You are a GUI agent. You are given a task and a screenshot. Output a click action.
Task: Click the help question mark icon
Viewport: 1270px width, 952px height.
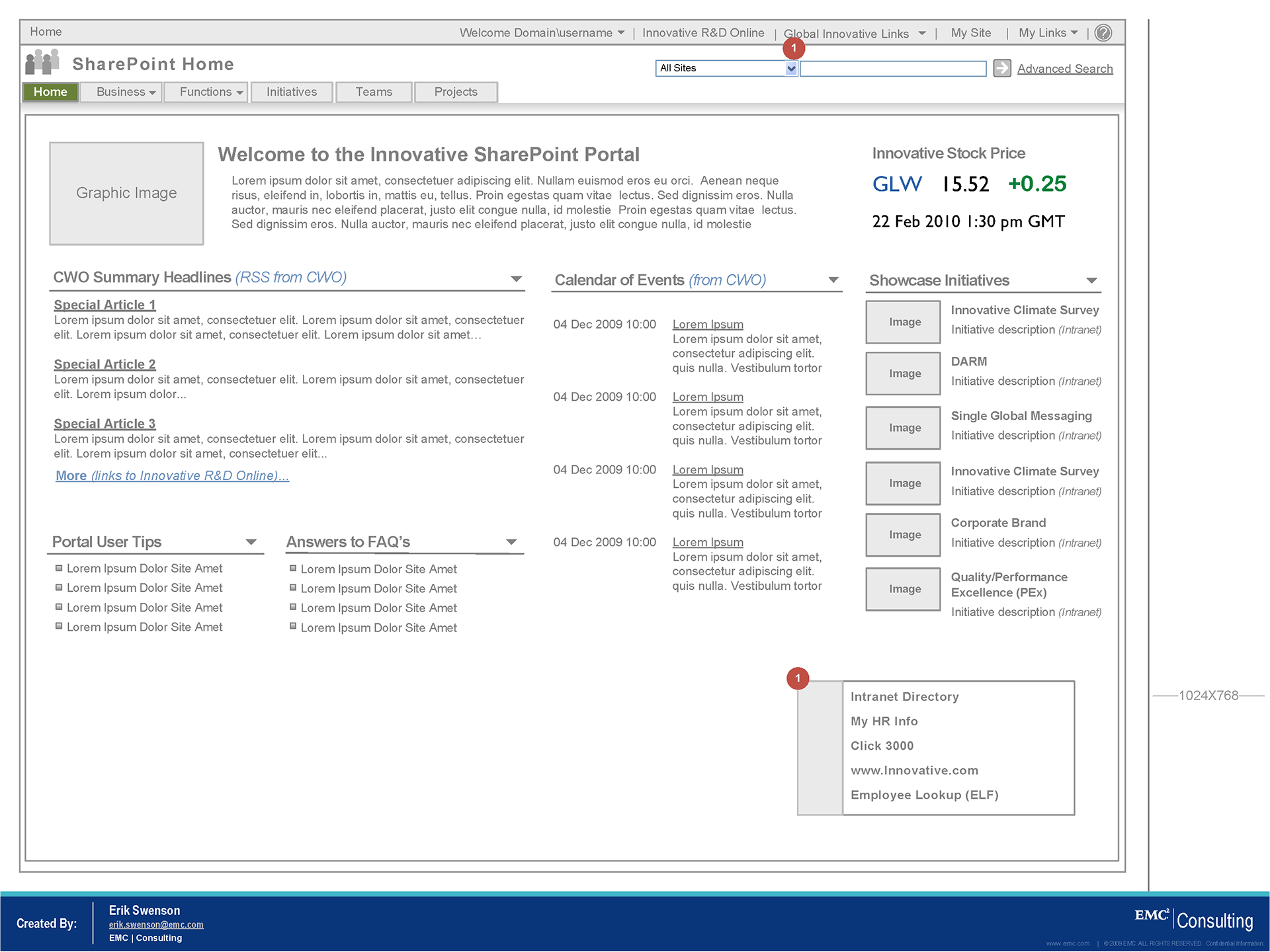pyautogui.click(x=1103, y=33)
